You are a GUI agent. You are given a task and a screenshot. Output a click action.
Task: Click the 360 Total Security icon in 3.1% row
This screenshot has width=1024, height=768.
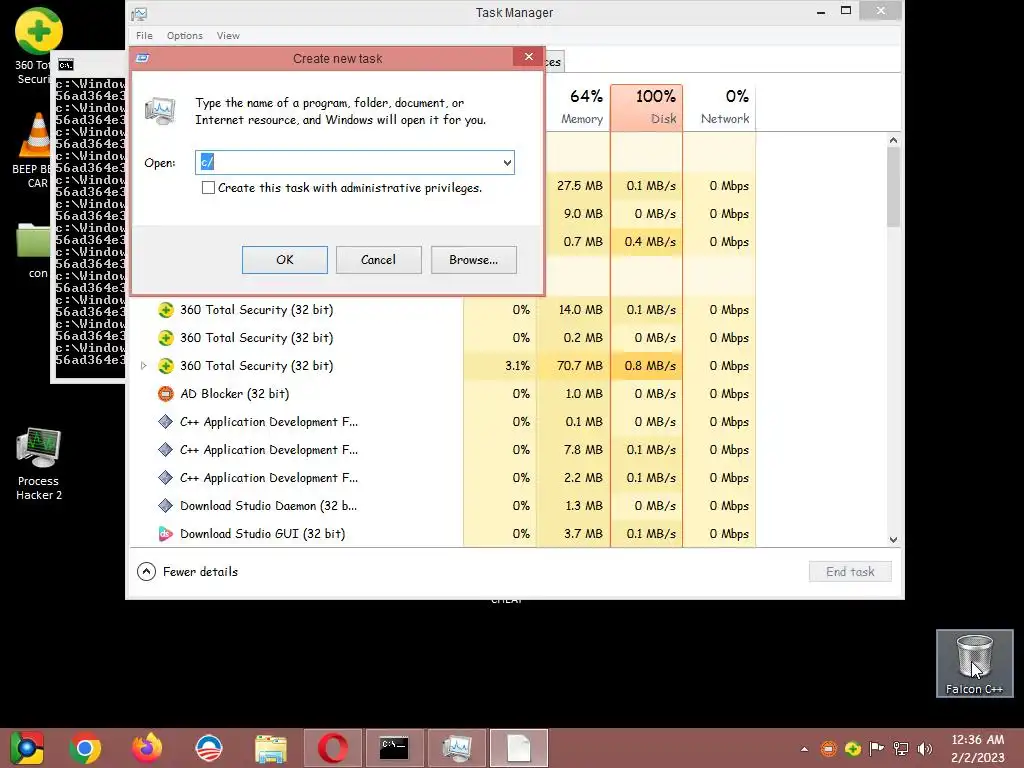tap(166, 366)
